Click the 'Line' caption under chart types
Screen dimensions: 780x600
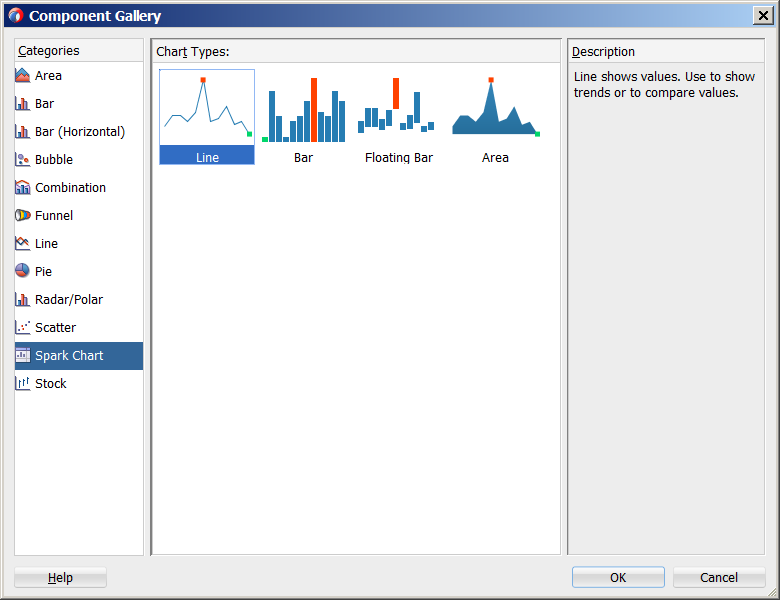click(207, 158)
